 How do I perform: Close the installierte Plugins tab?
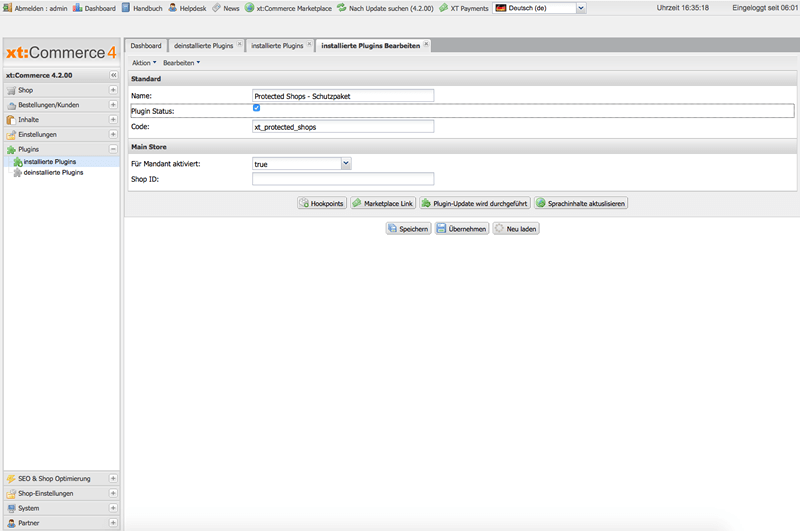pyautogui.click(x=309, y=44)
